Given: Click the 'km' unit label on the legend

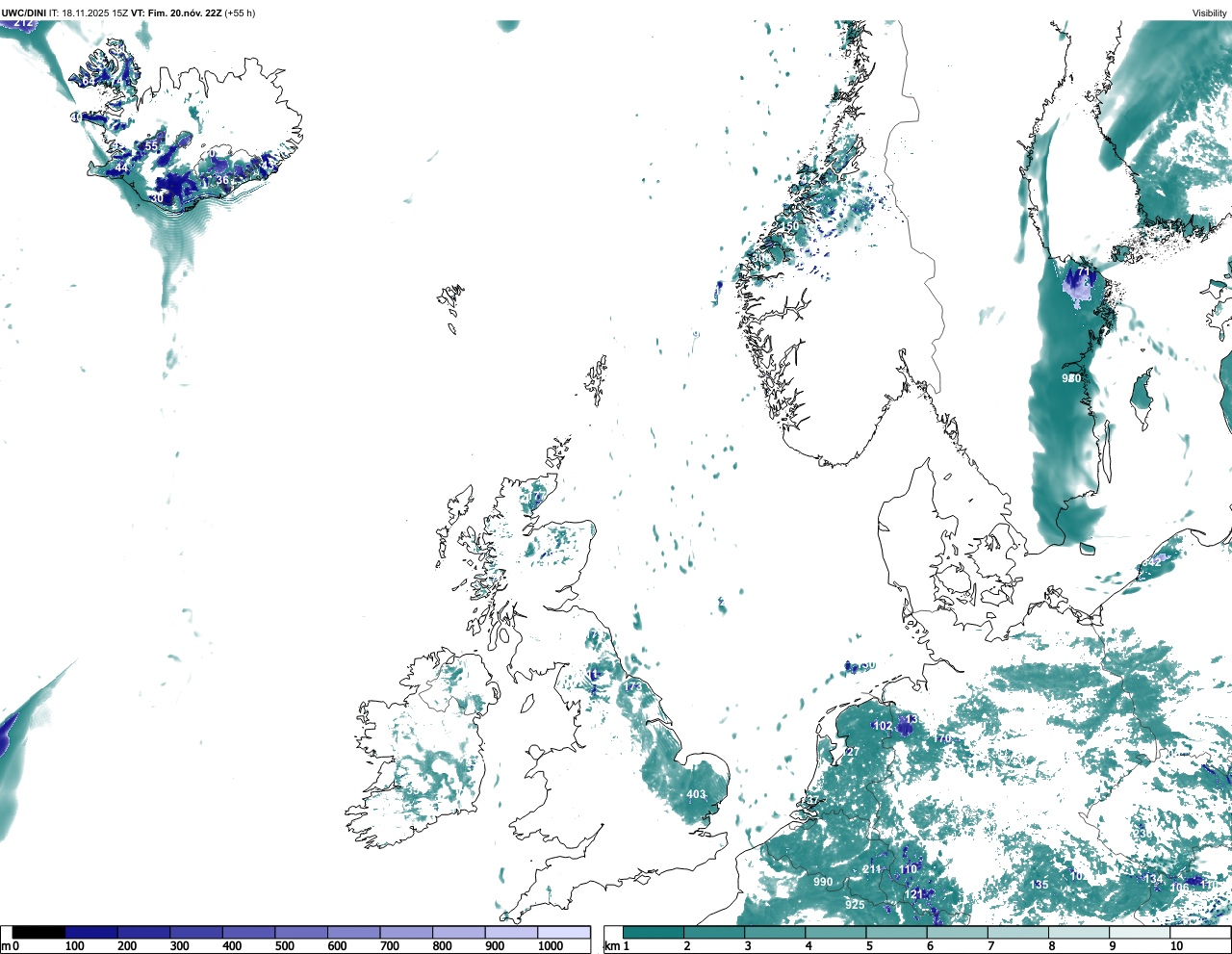Looking at the screenshot, I should 611,946.
